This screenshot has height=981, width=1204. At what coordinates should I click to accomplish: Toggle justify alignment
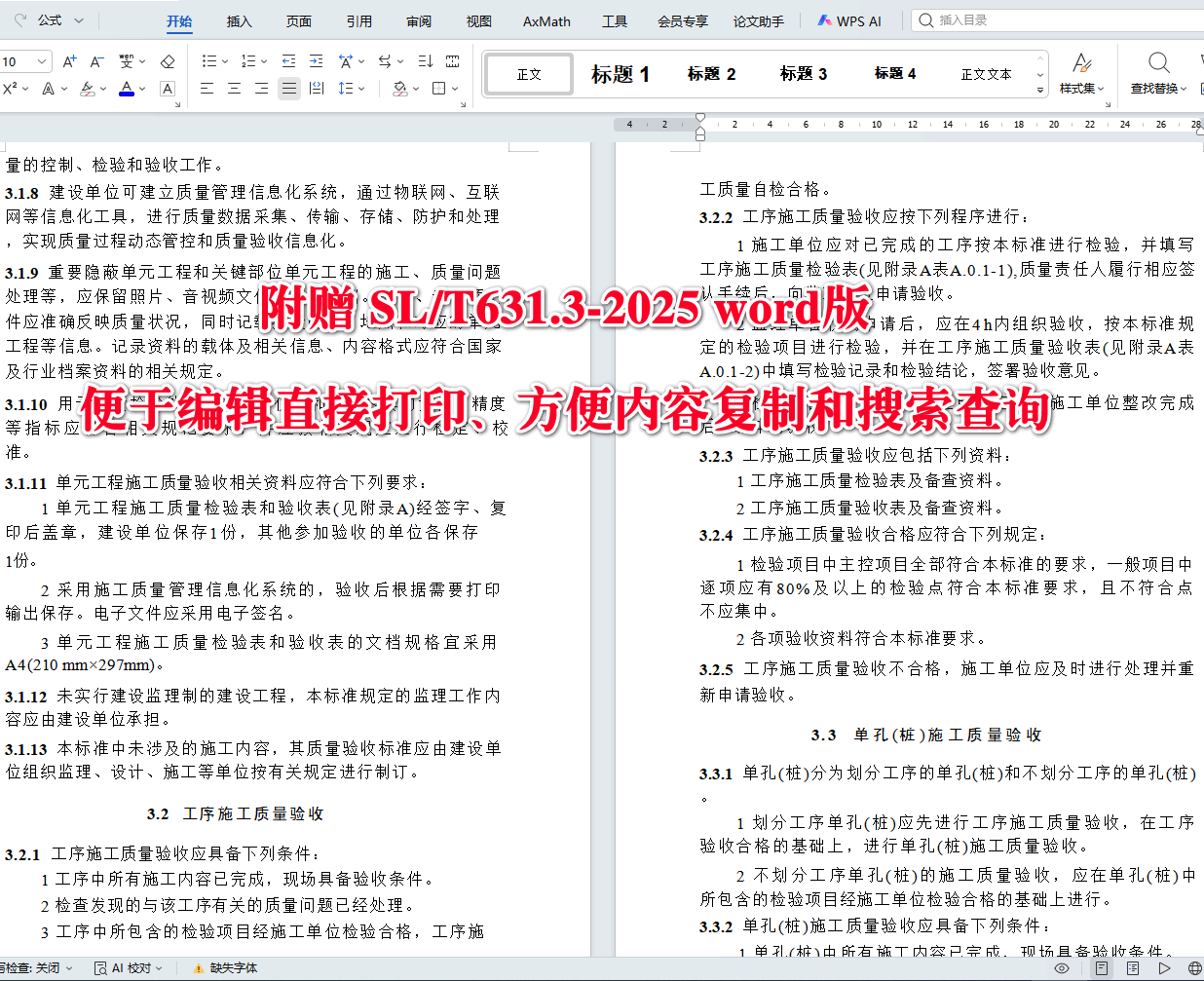(x=289, y=89)
